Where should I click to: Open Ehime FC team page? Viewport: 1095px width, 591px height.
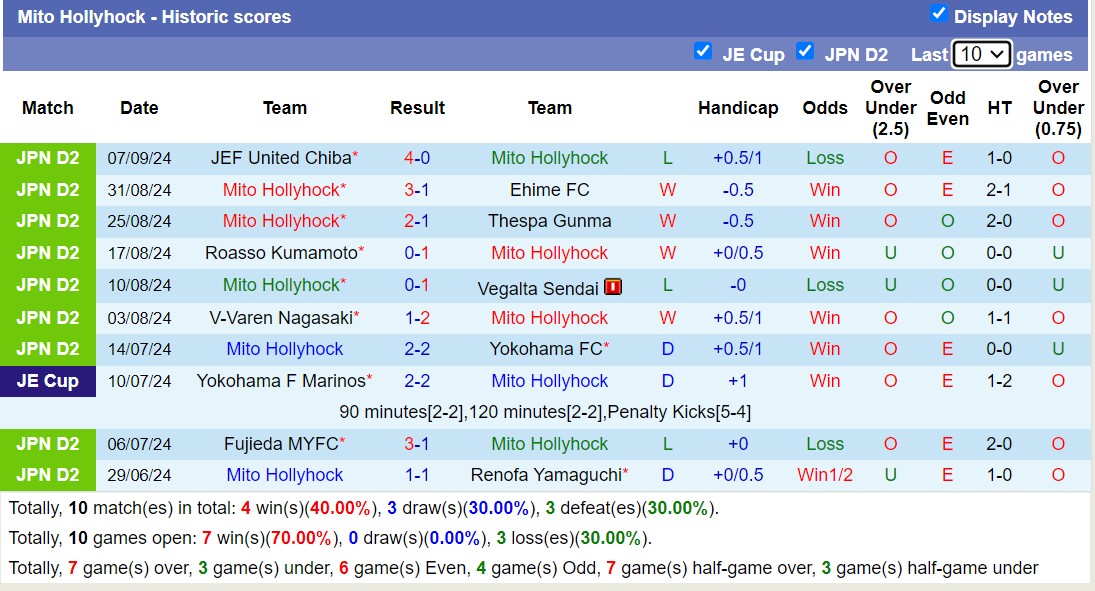(549, 190)
